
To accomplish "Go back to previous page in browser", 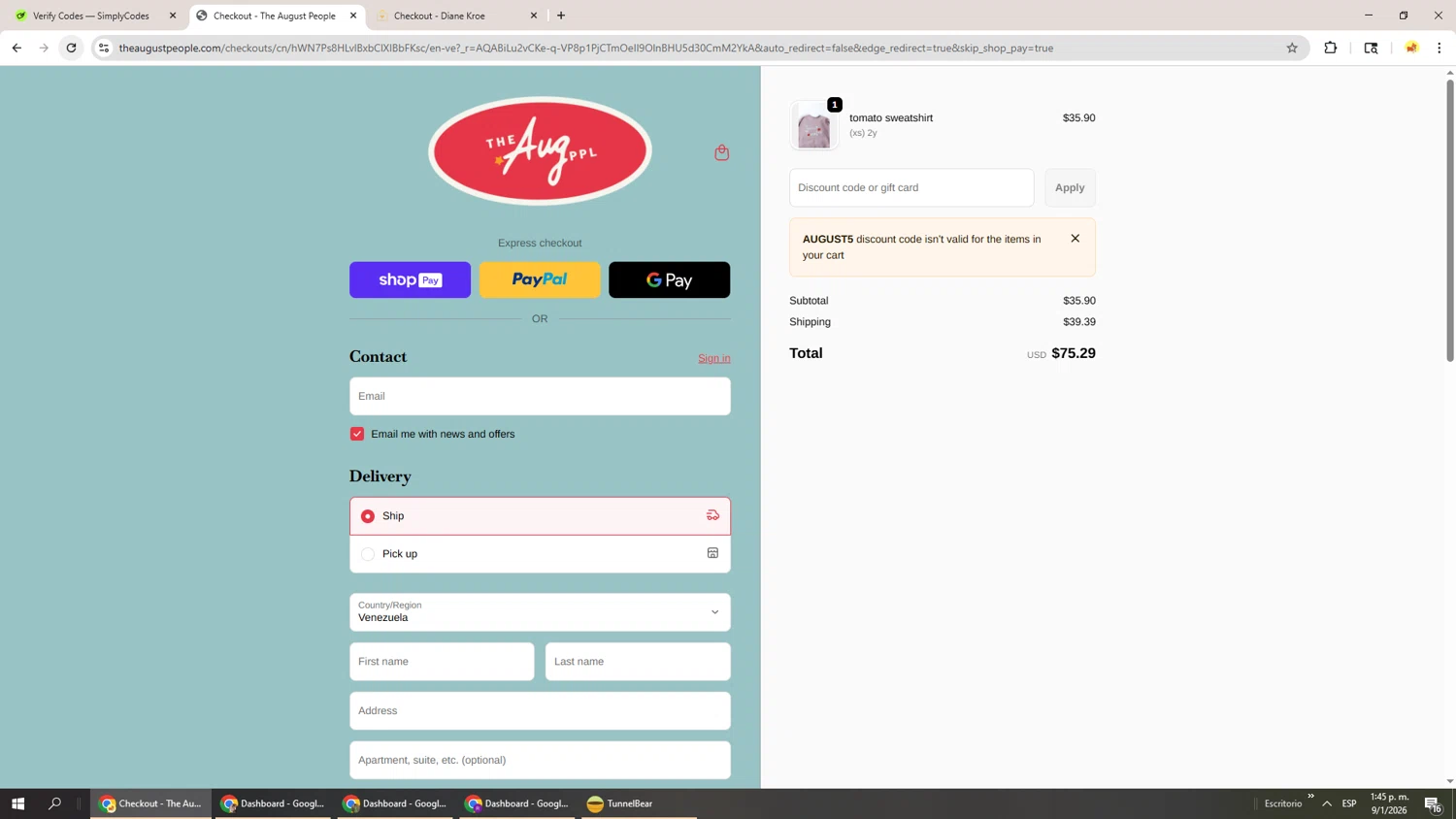I will point(17,48).
